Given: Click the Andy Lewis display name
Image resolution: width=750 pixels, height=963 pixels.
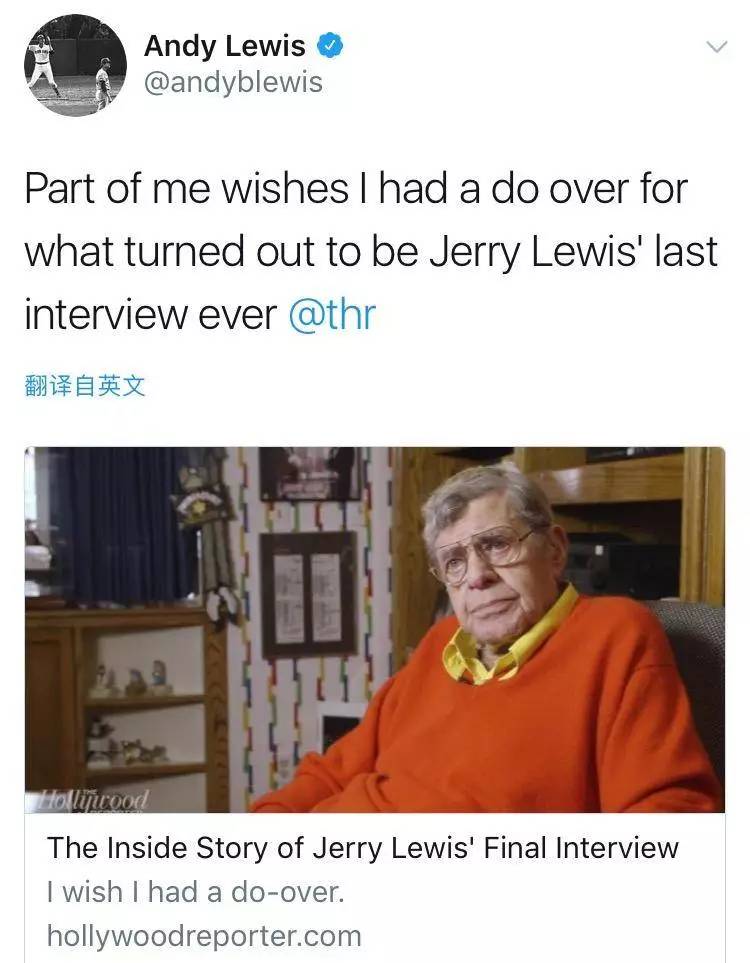Looking at the screenshot, I should point(225,45).
